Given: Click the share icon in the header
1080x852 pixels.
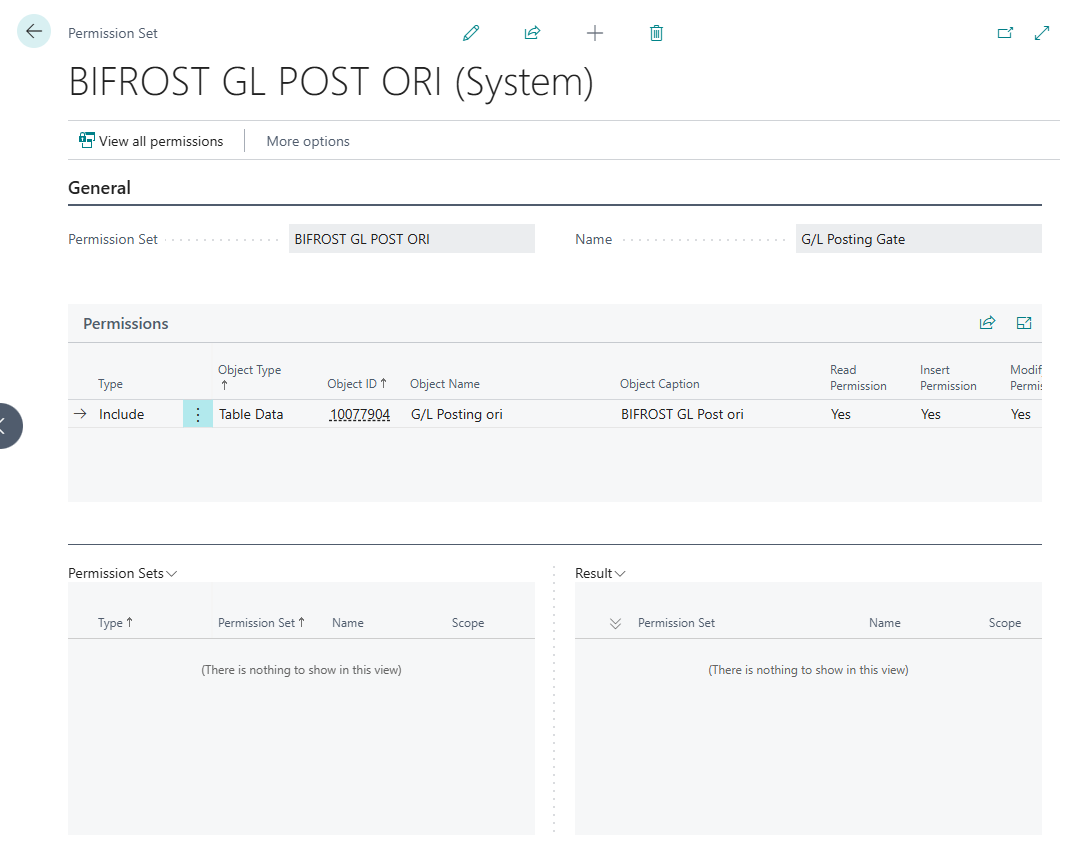Looking at the screenshot, I should pyautogui.click(x=532, y=33).
